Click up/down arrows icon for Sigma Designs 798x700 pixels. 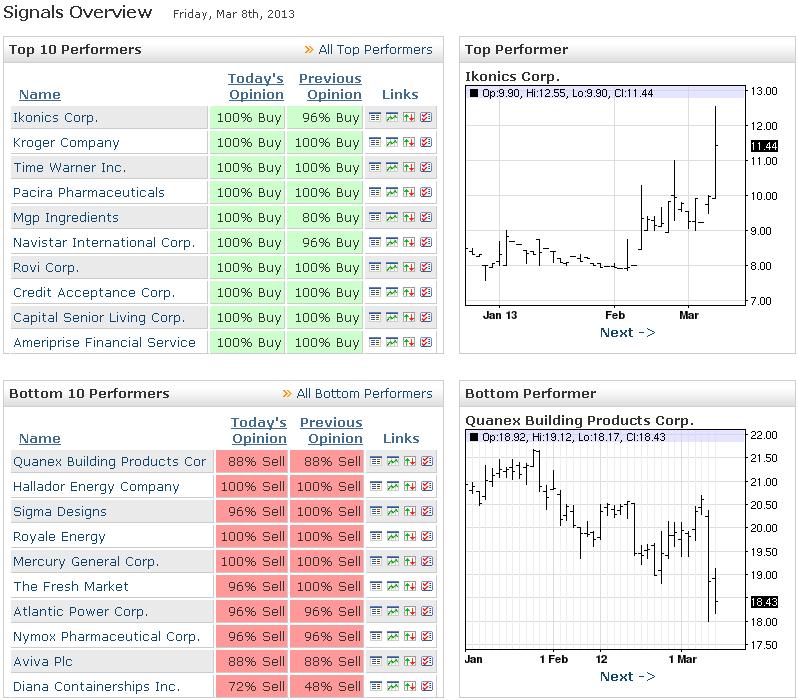(410, 511)
